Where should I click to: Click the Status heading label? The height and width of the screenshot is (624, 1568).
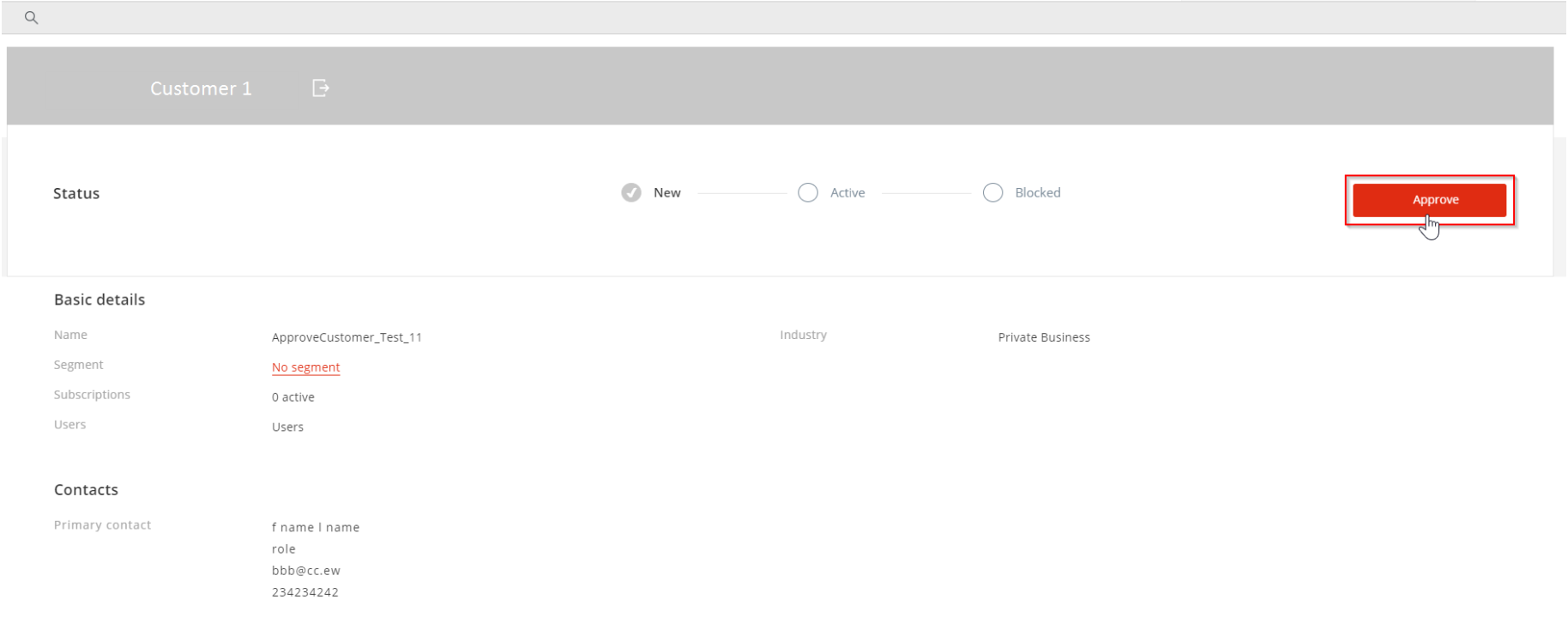coord(76,194)
